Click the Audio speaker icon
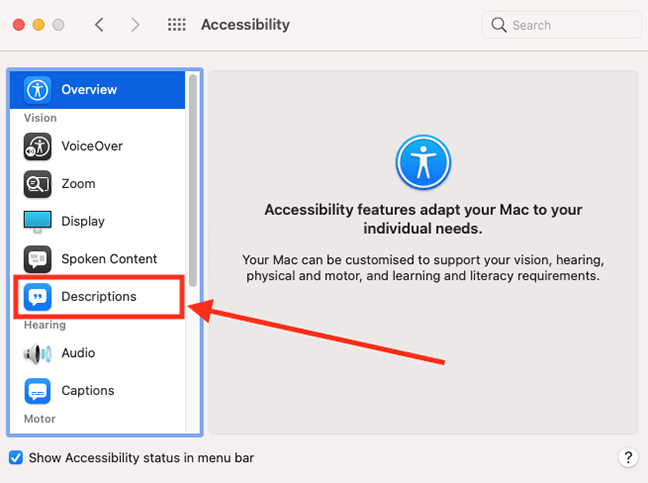Viewport: 648px width, 483px height. [38, 354]
